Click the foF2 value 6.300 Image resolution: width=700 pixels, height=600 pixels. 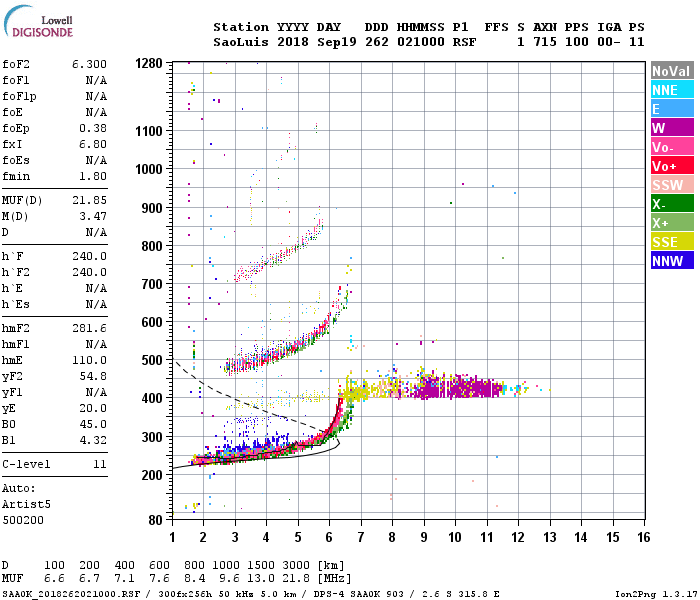[x=89, y=64]
